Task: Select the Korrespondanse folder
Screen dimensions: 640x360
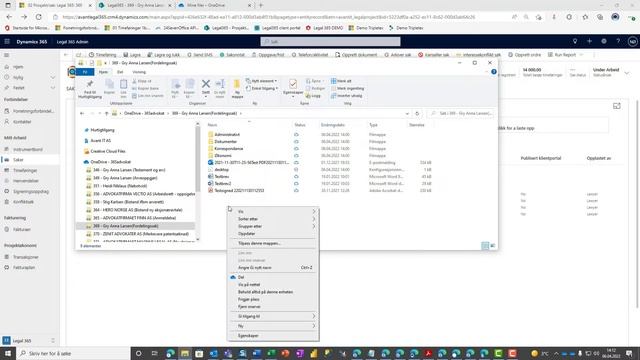Action: (229, 149)
